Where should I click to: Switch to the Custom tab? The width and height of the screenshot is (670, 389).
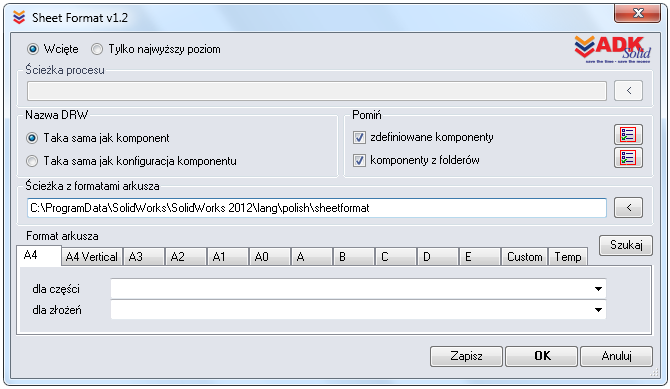click(x=524, y=257)
